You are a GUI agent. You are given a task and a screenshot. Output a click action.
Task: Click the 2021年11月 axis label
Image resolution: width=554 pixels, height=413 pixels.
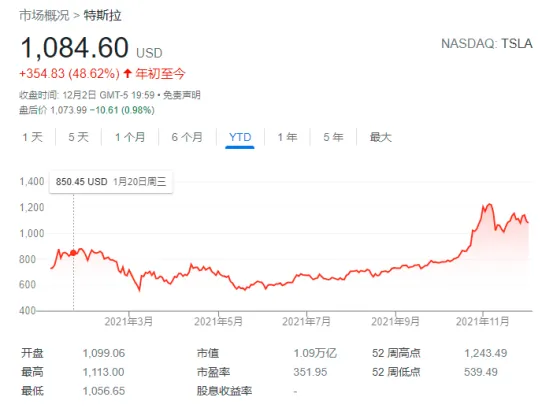click(x=483, y=322)
